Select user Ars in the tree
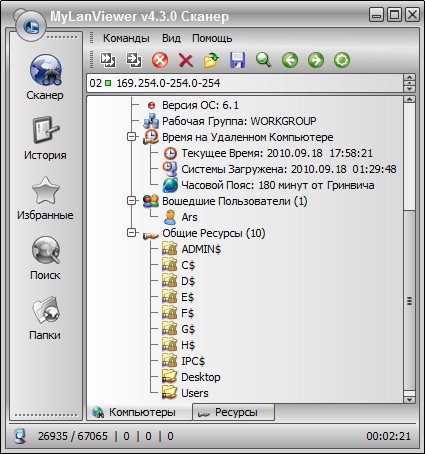Viewport: 425px width, 454px height. click(x=189, y=217)
